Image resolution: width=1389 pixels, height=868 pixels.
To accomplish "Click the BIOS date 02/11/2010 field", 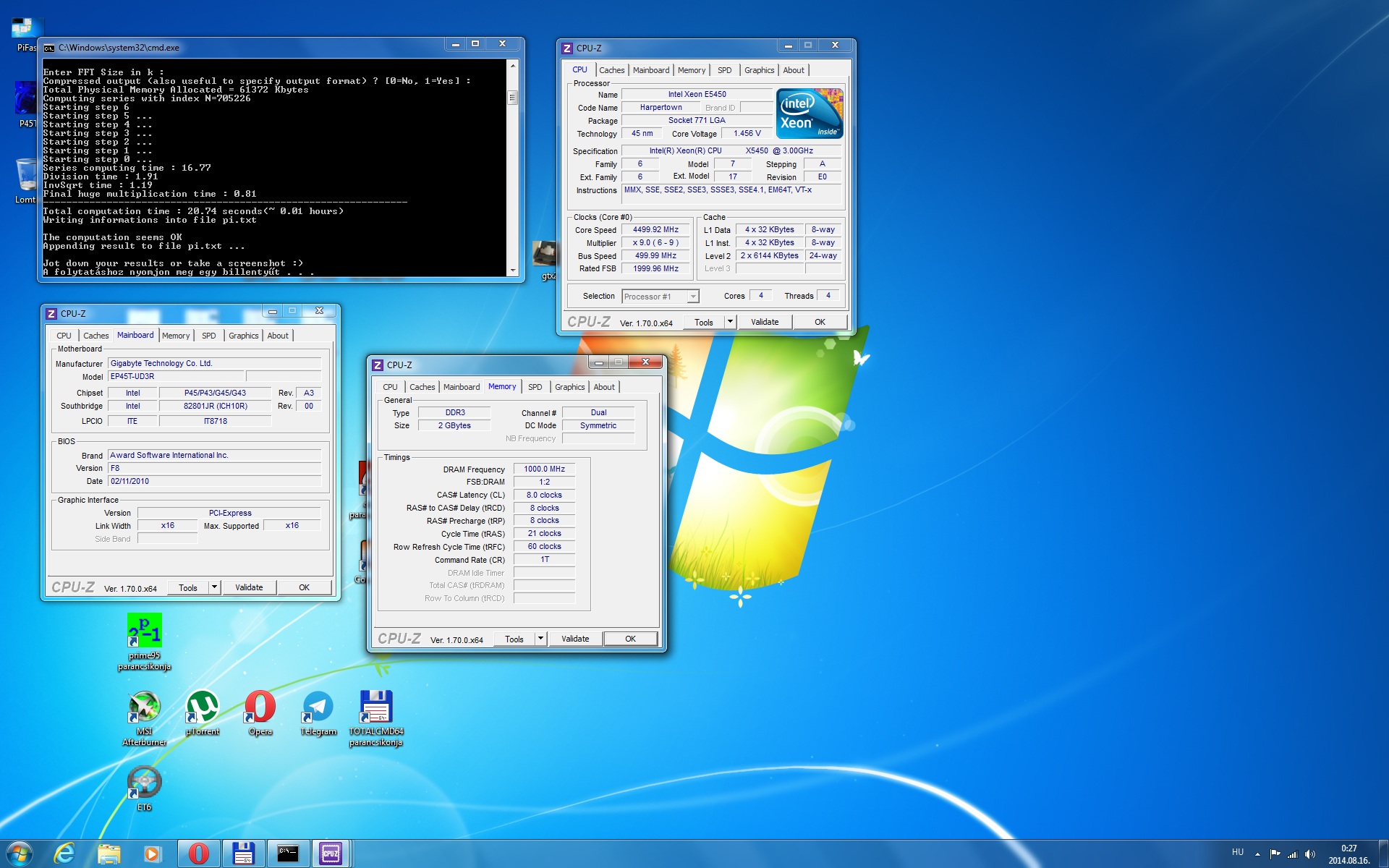I will (x=214, y=482).
